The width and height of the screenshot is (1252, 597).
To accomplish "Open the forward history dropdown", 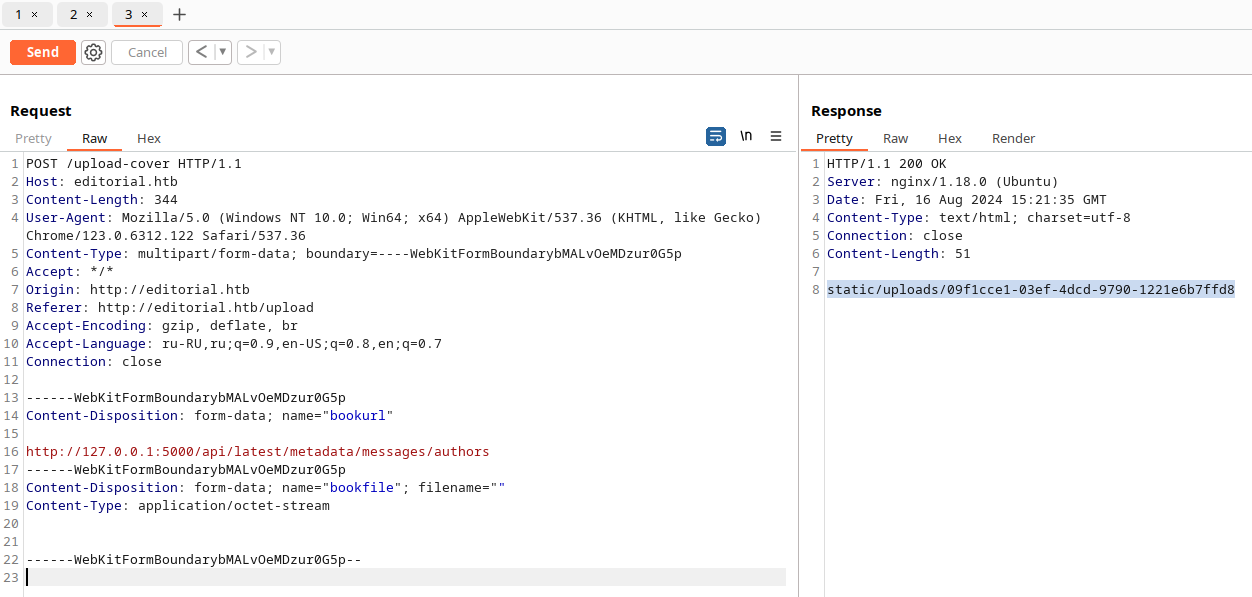I will [272, 52].
